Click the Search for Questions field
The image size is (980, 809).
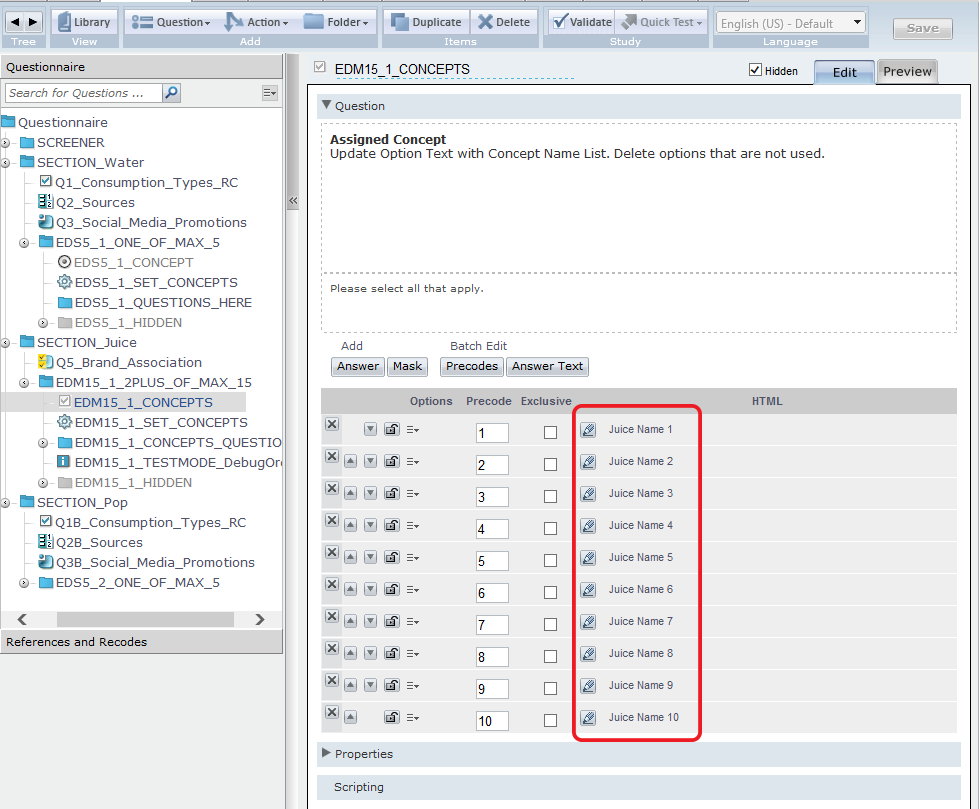click(x=84, y=93)
